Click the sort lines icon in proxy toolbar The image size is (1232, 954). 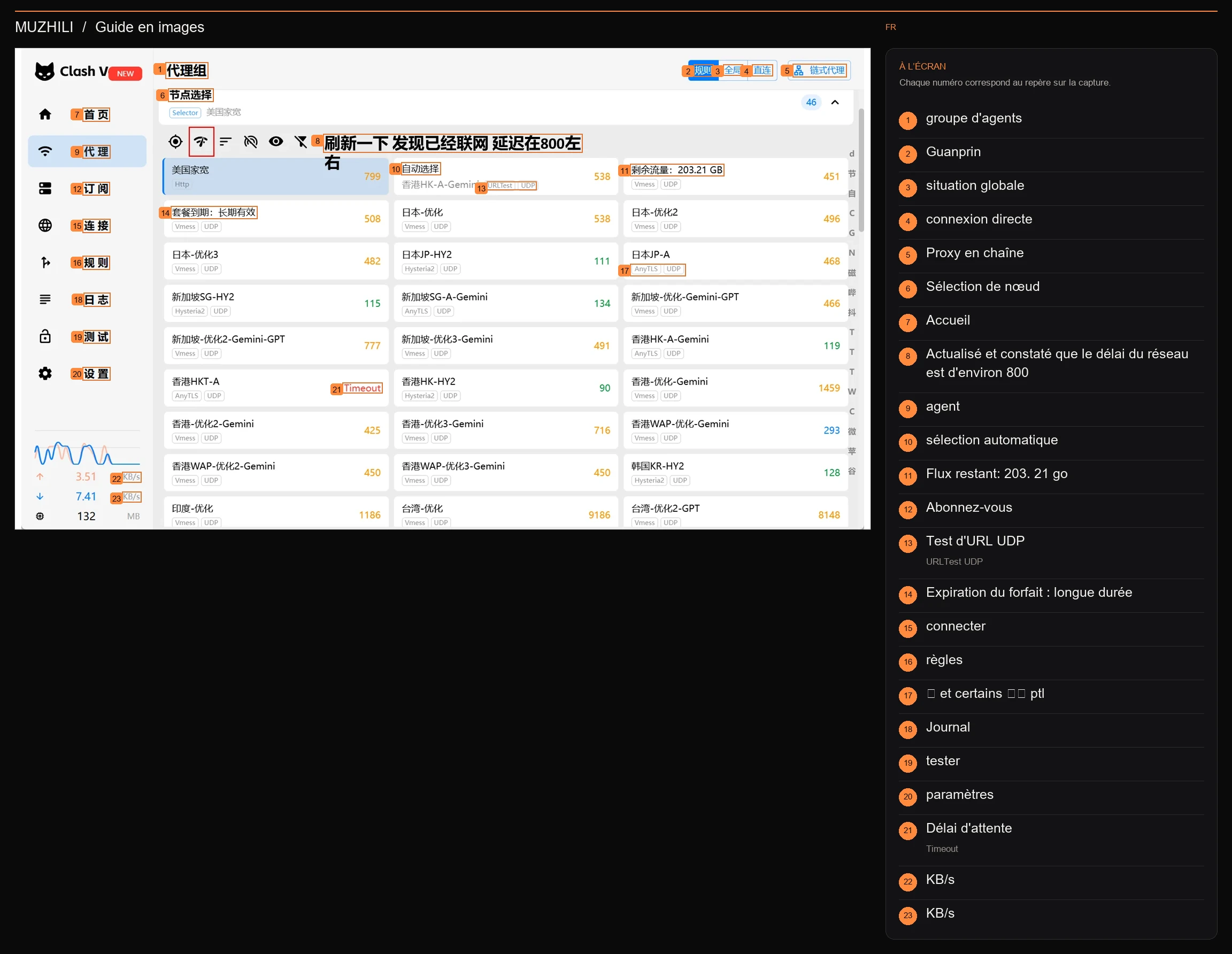point(226,142)
